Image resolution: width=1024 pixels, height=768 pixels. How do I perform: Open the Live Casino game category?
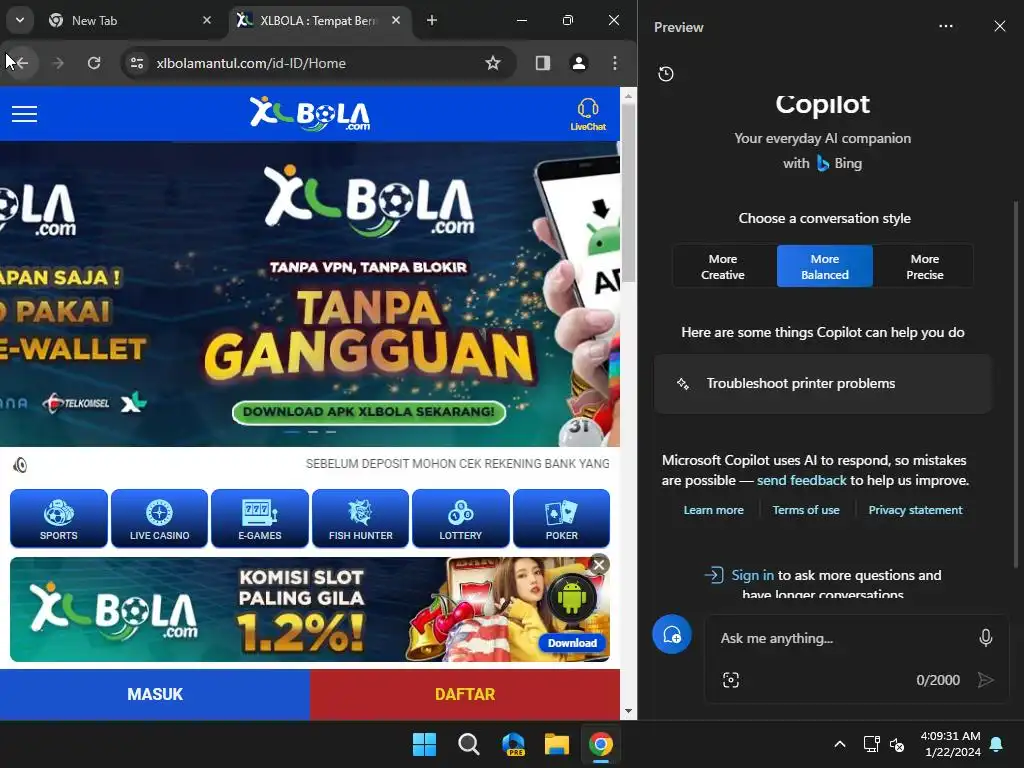point(159,518)
